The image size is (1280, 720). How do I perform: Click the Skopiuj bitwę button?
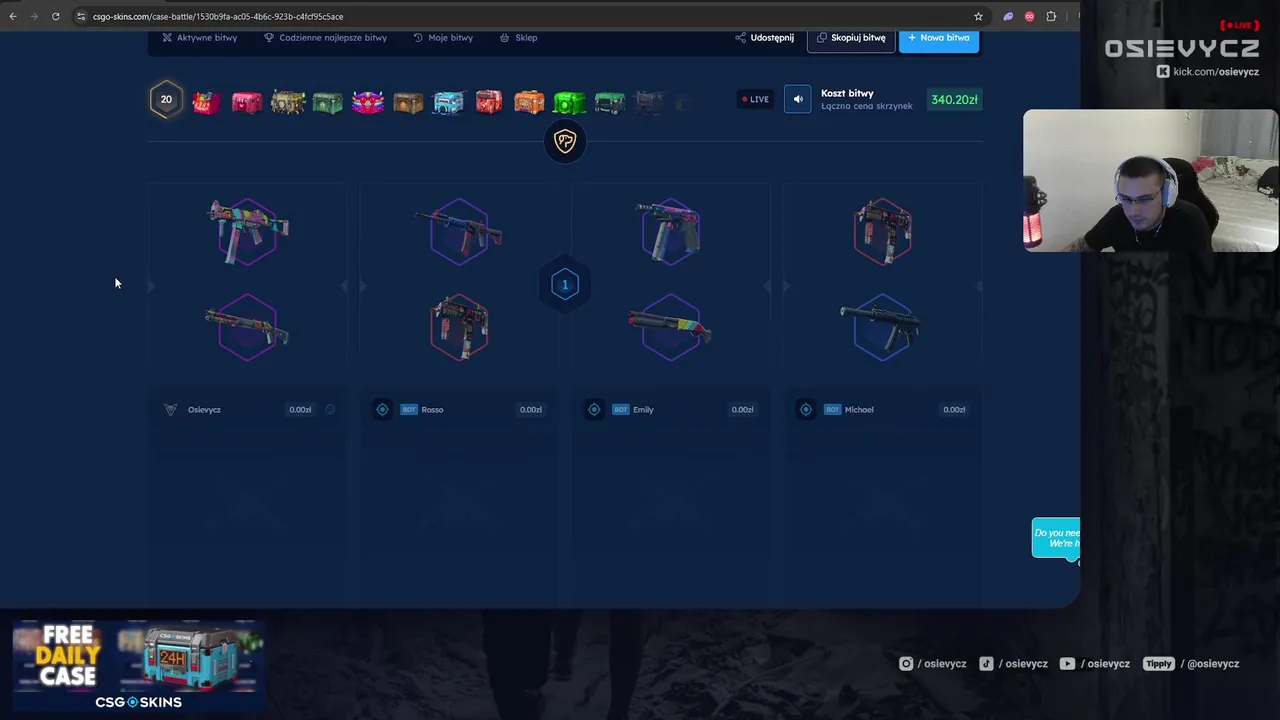coord(851,37)
